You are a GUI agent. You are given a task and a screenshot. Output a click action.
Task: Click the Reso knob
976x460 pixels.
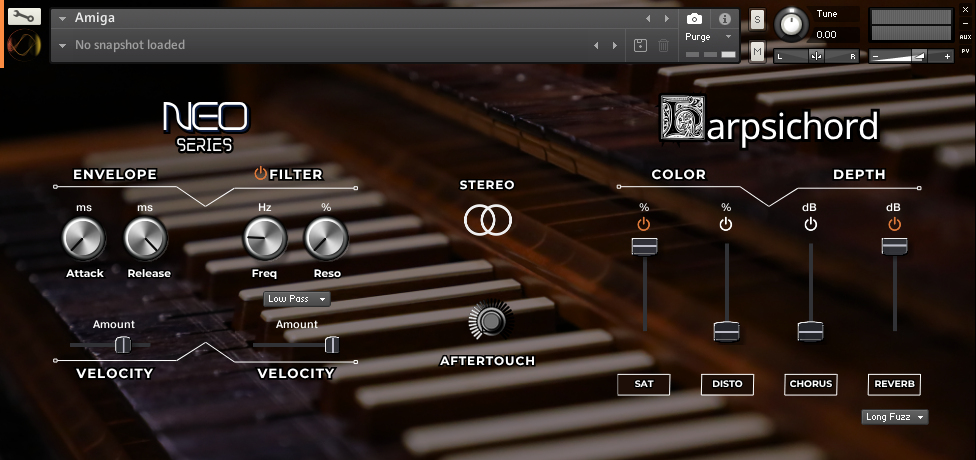click(326, 238)
